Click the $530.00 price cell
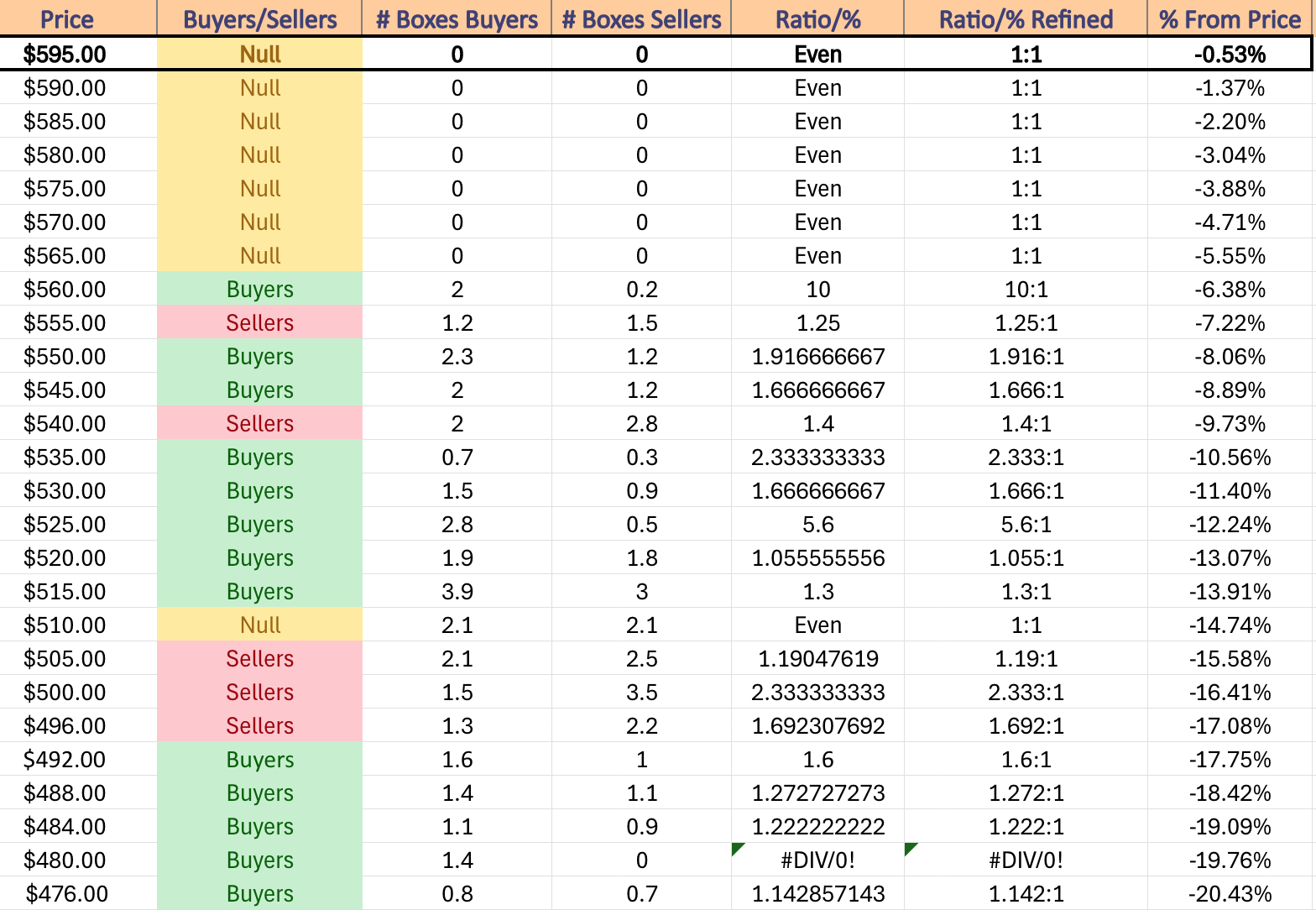Viewport: 1316px width, 910px height. point(78,490)
